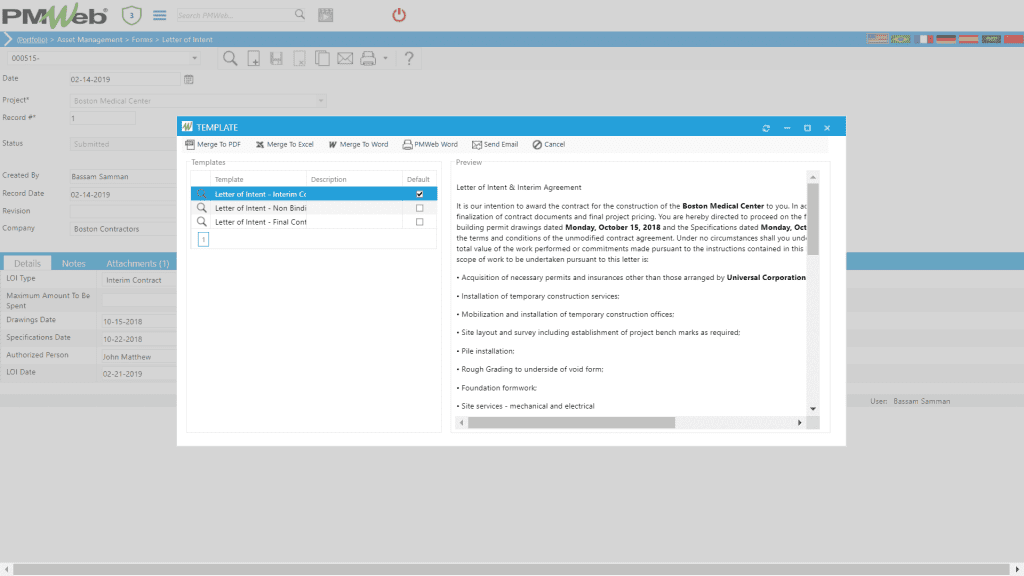This screenshot has width=1024, height=576.
Task: Email the record using envelope icon
Action: tap(345, 59)
